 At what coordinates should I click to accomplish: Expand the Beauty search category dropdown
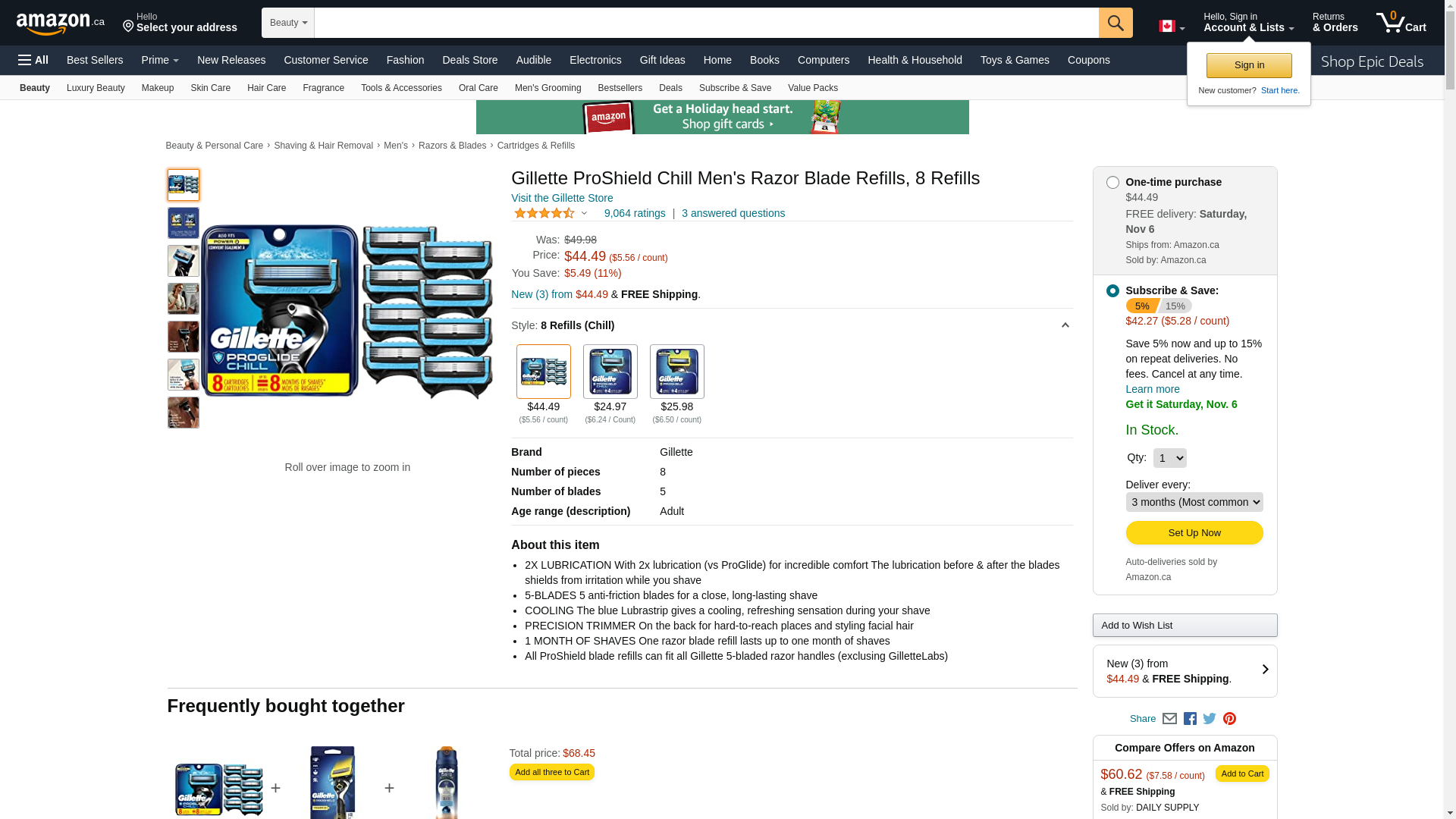coord(288,23)
